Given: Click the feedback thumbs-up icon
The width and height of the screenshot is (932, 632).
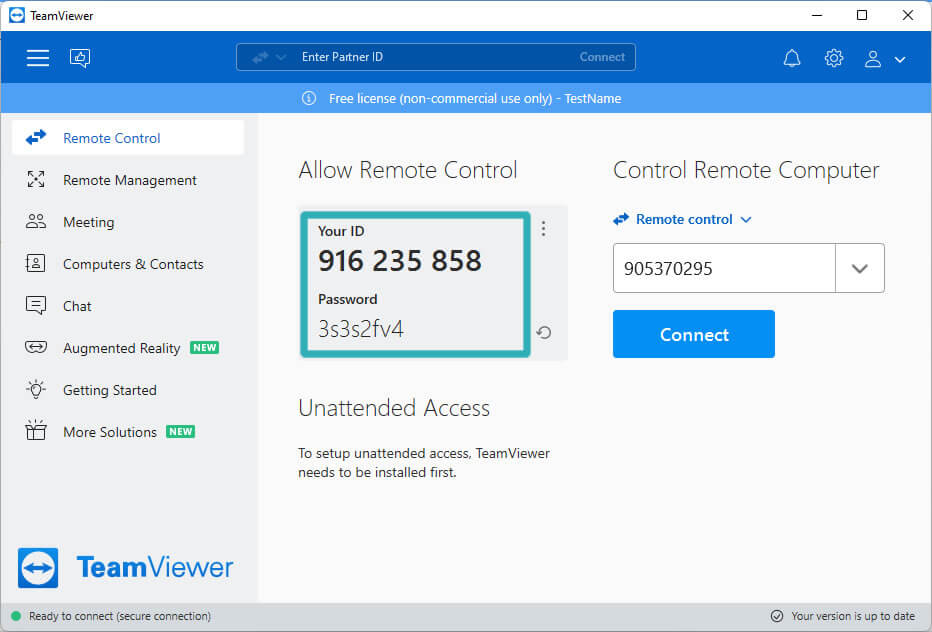Looking at the screenshot, I should point(80,58).
